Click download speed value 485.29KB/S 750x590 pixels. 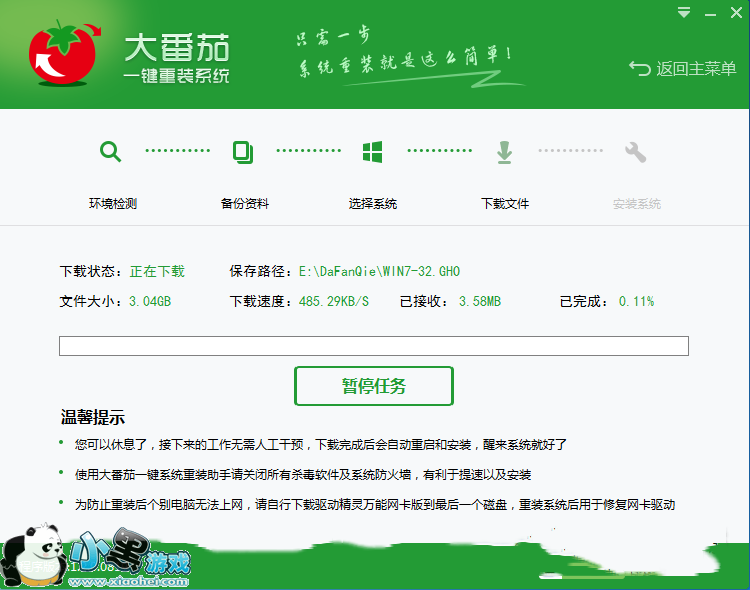point(334,301)
